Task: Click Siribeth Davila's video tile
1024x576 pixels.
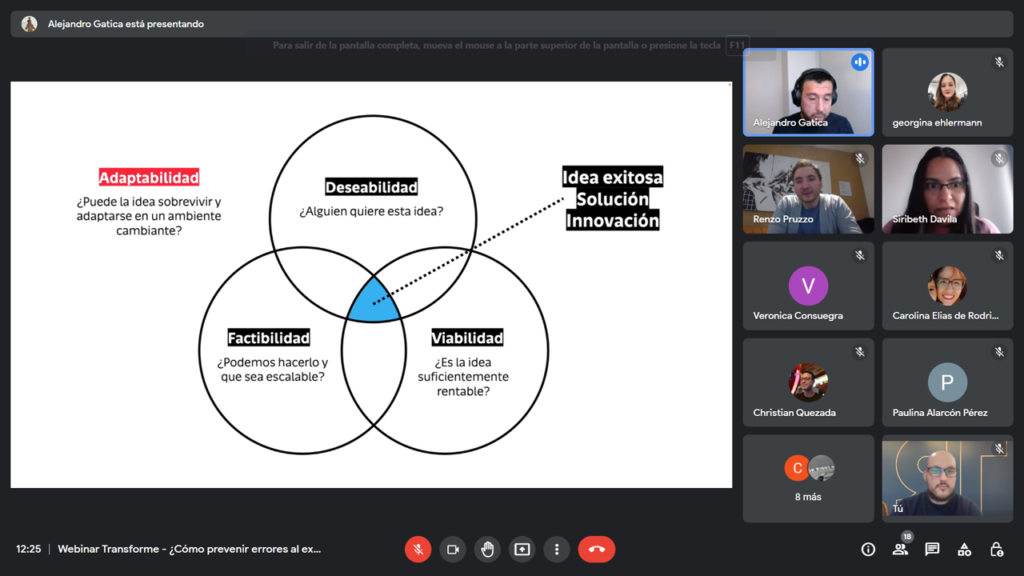Action: coord(946,189)
